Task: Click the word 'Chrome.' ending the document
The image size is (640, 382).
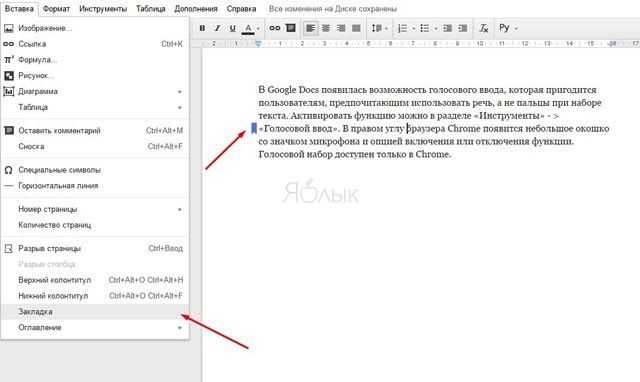Action: point(433,155)
